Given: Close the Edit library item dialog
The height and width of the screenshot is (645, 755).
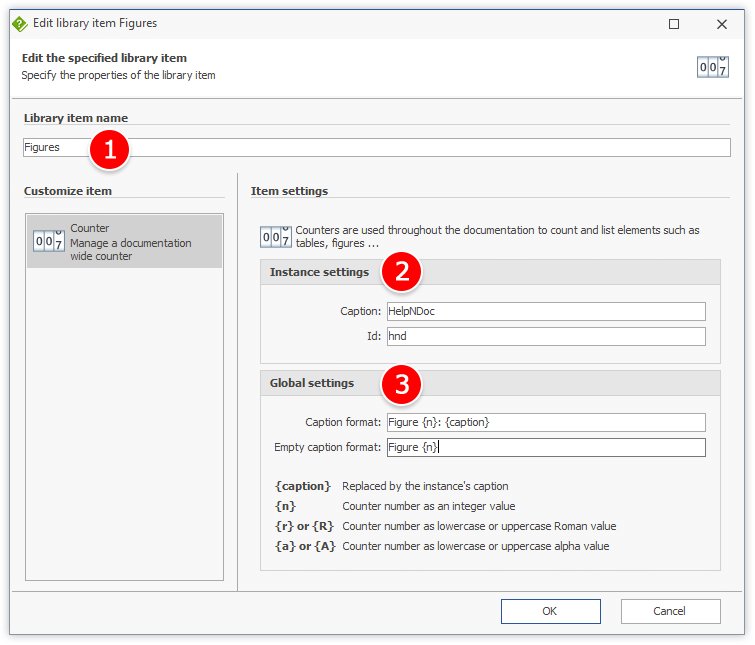Looking at the screenshot, I should point(721,23).
